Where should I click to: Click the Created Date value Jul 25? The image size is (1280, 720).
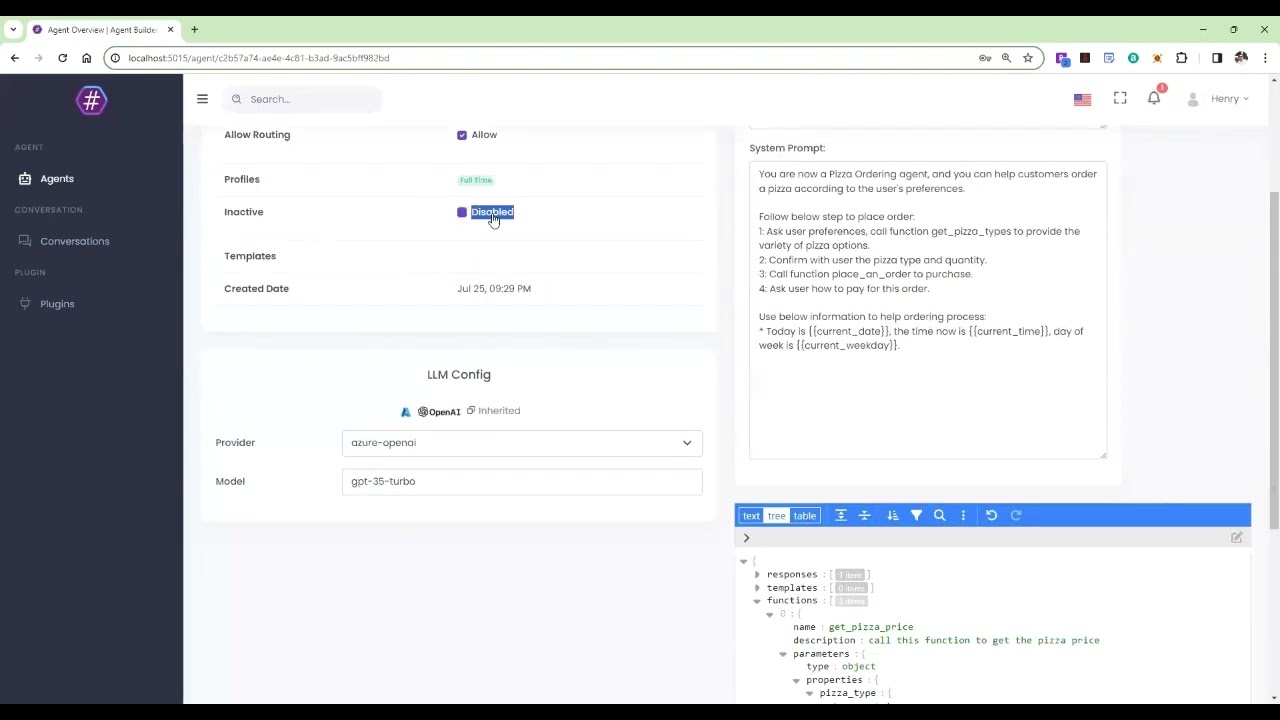click(494, 289)
